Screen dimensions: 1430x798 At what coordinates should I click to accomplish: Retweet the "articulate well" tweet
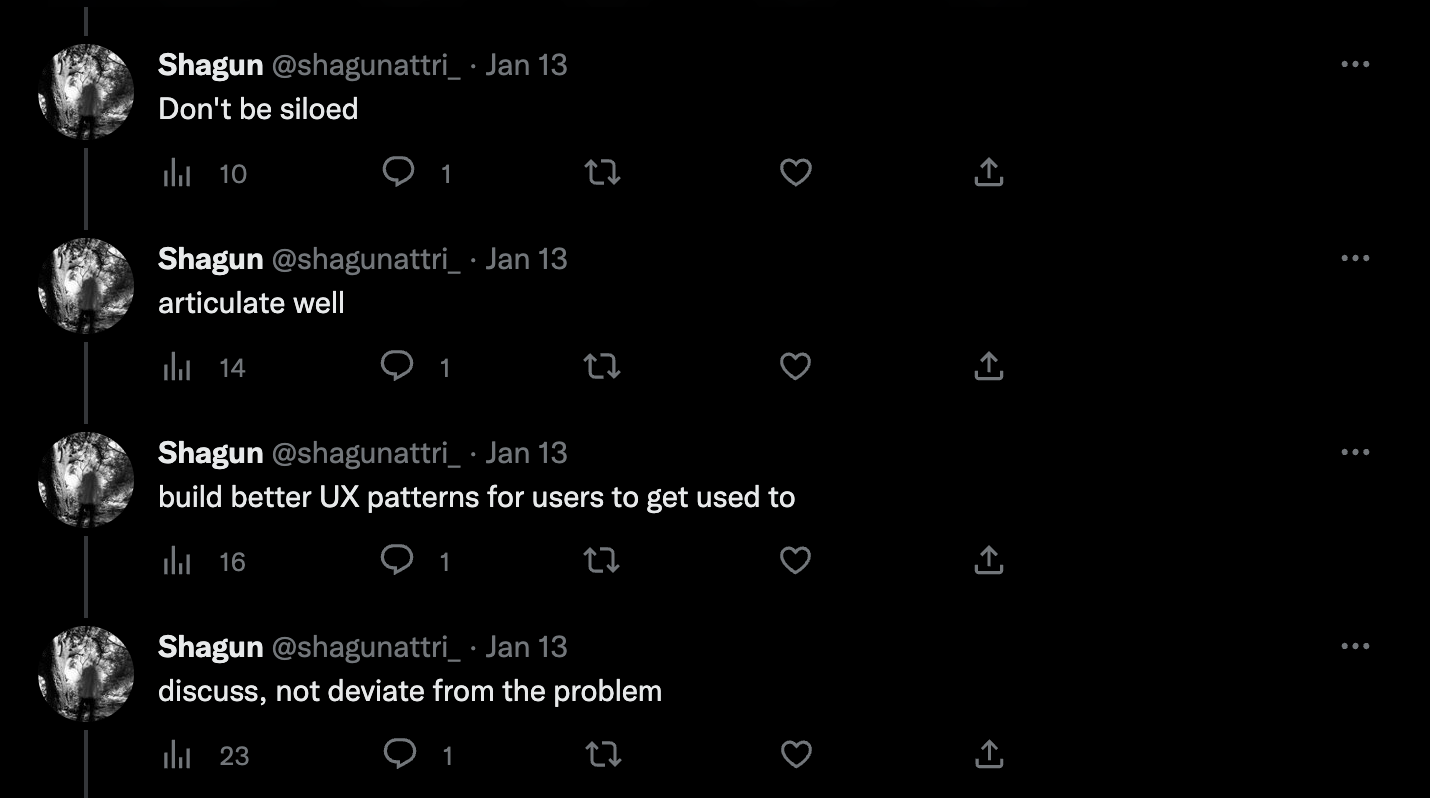point(602,367)
